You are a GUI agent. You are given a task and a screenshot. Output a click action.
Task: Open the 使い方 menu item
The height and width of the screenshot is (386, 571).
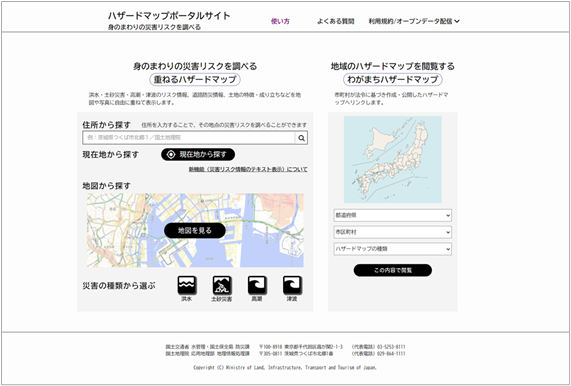pos(280,21)
